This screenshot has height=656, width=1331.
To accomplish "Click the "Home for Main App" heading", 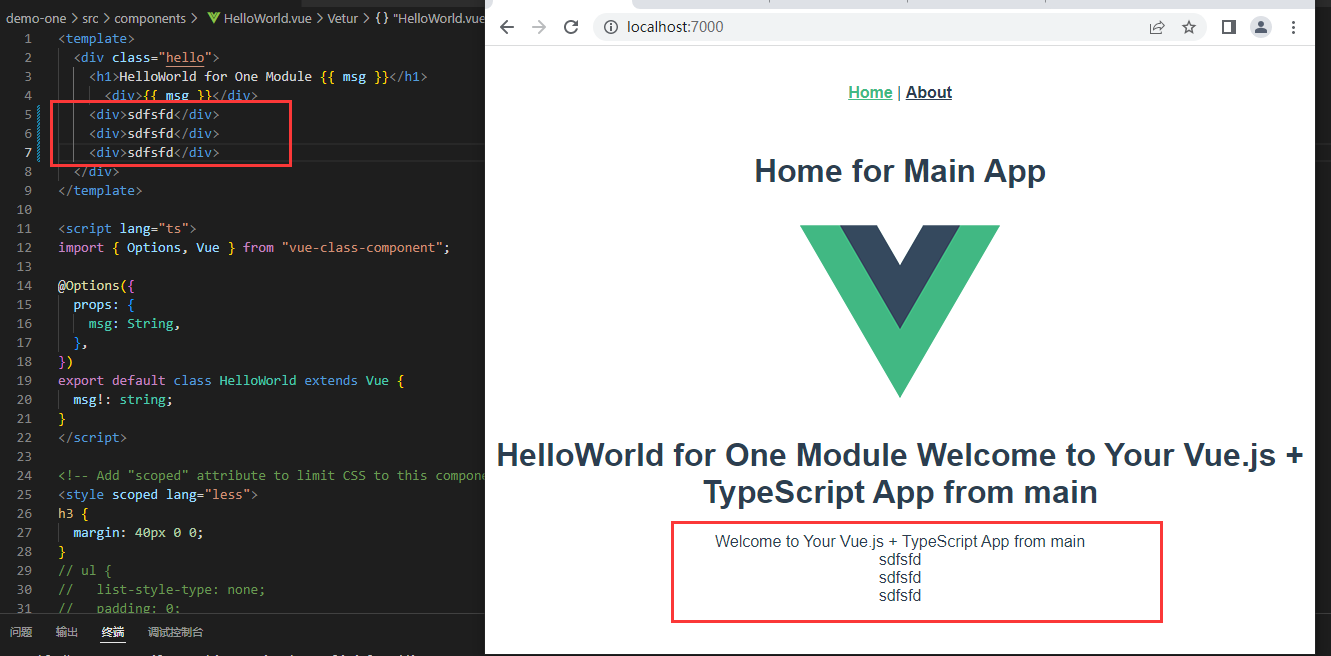I will point(900,171).
